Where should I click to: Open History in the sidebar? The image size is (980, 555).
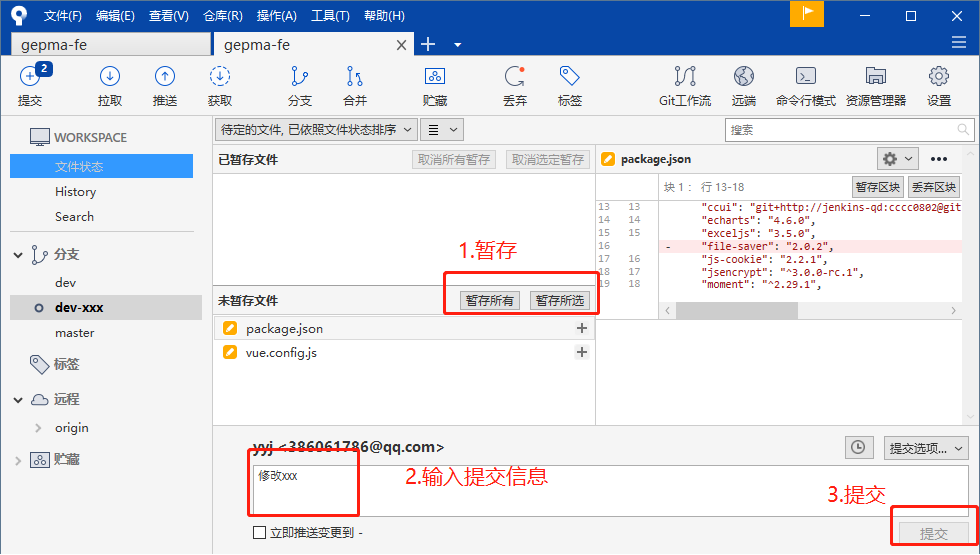tap(76, 192)
